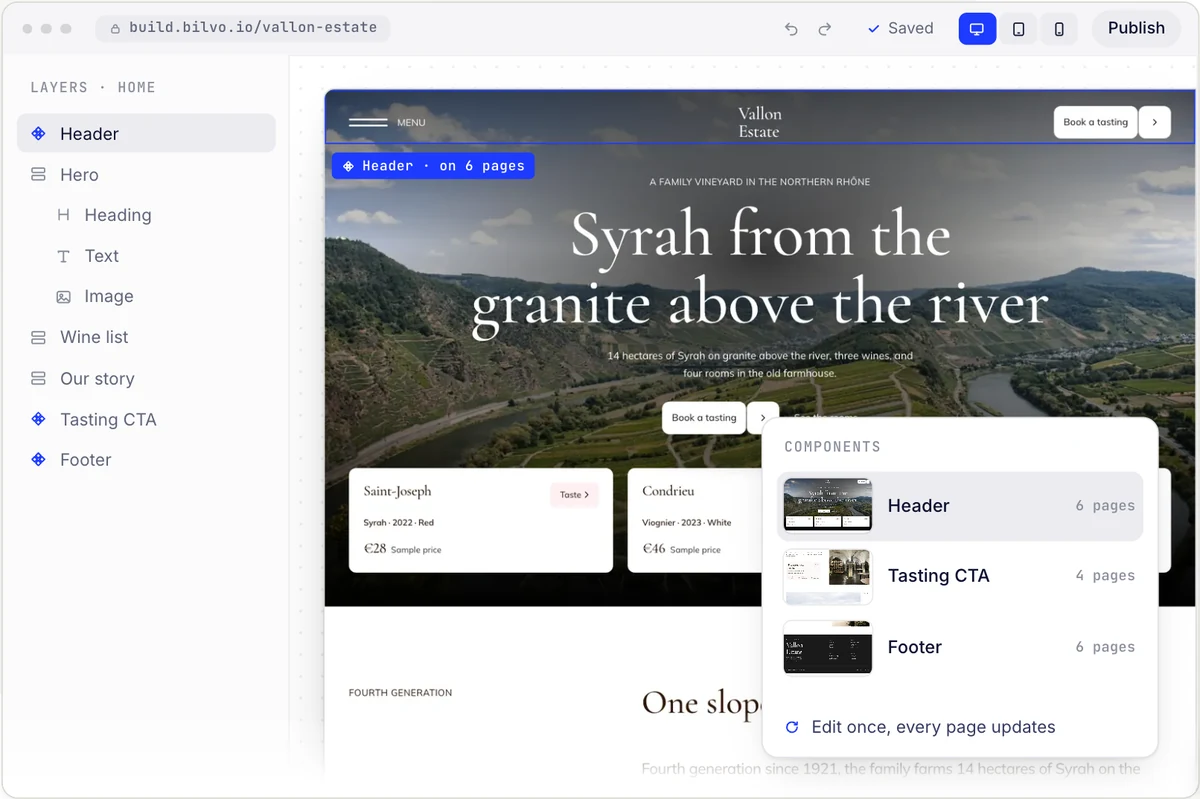Select Tasting CTA in Components popup
The image size is (1200, 799).
pos(960,576)
